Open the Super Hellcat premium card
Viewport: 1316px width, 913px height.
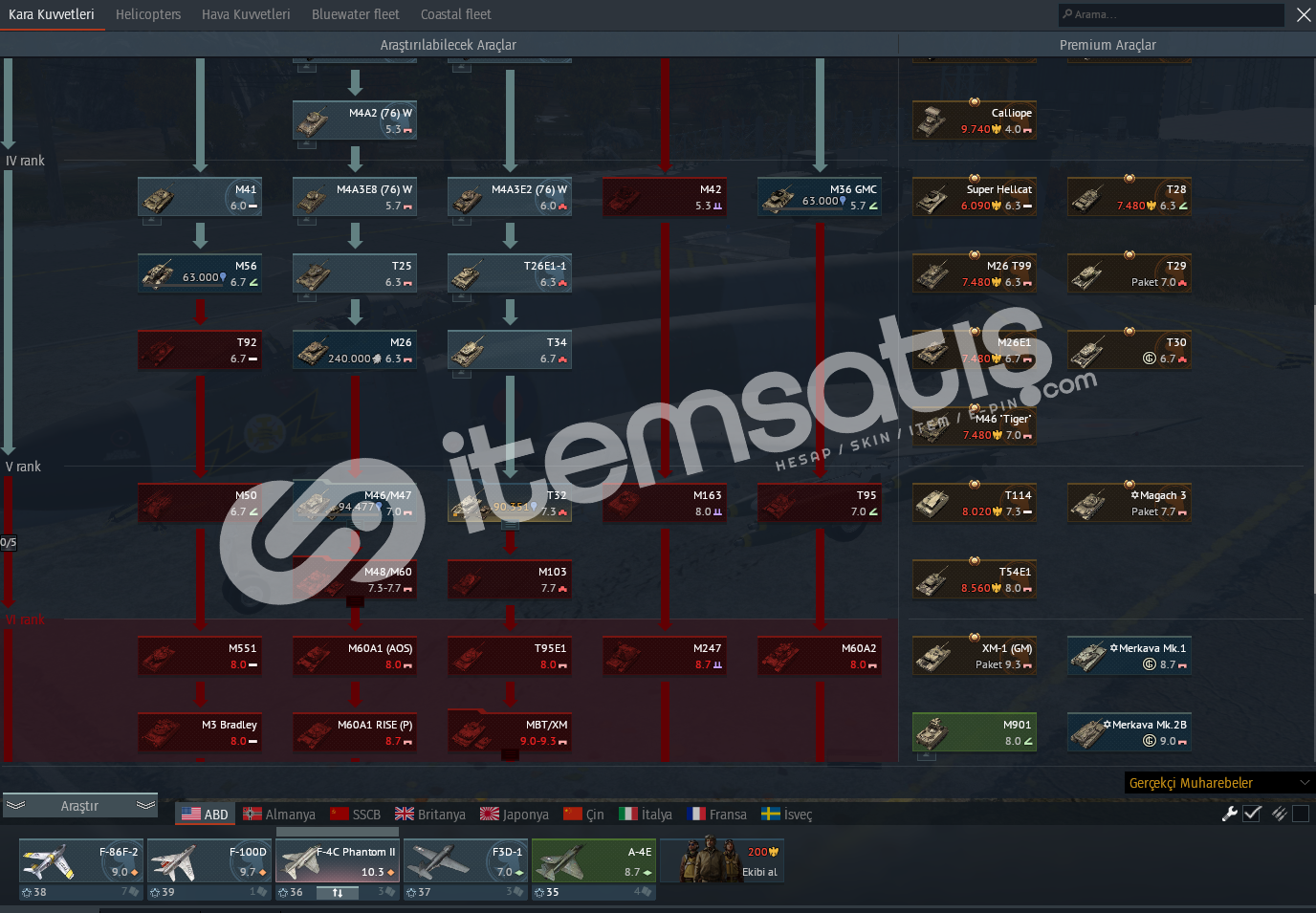975,197
